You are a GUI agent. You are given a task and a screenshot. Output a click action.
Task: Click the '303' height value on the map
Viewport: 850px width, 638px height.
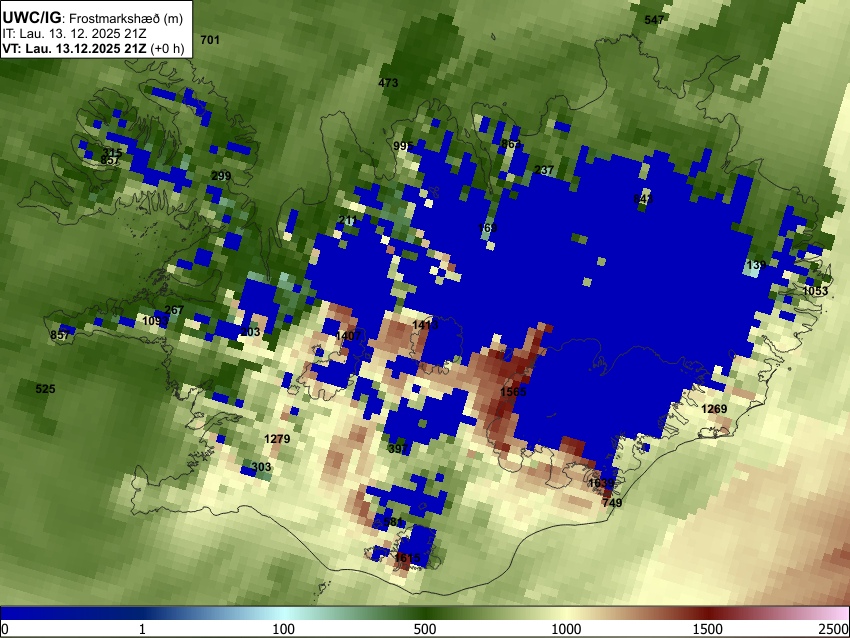coord(261,467)
